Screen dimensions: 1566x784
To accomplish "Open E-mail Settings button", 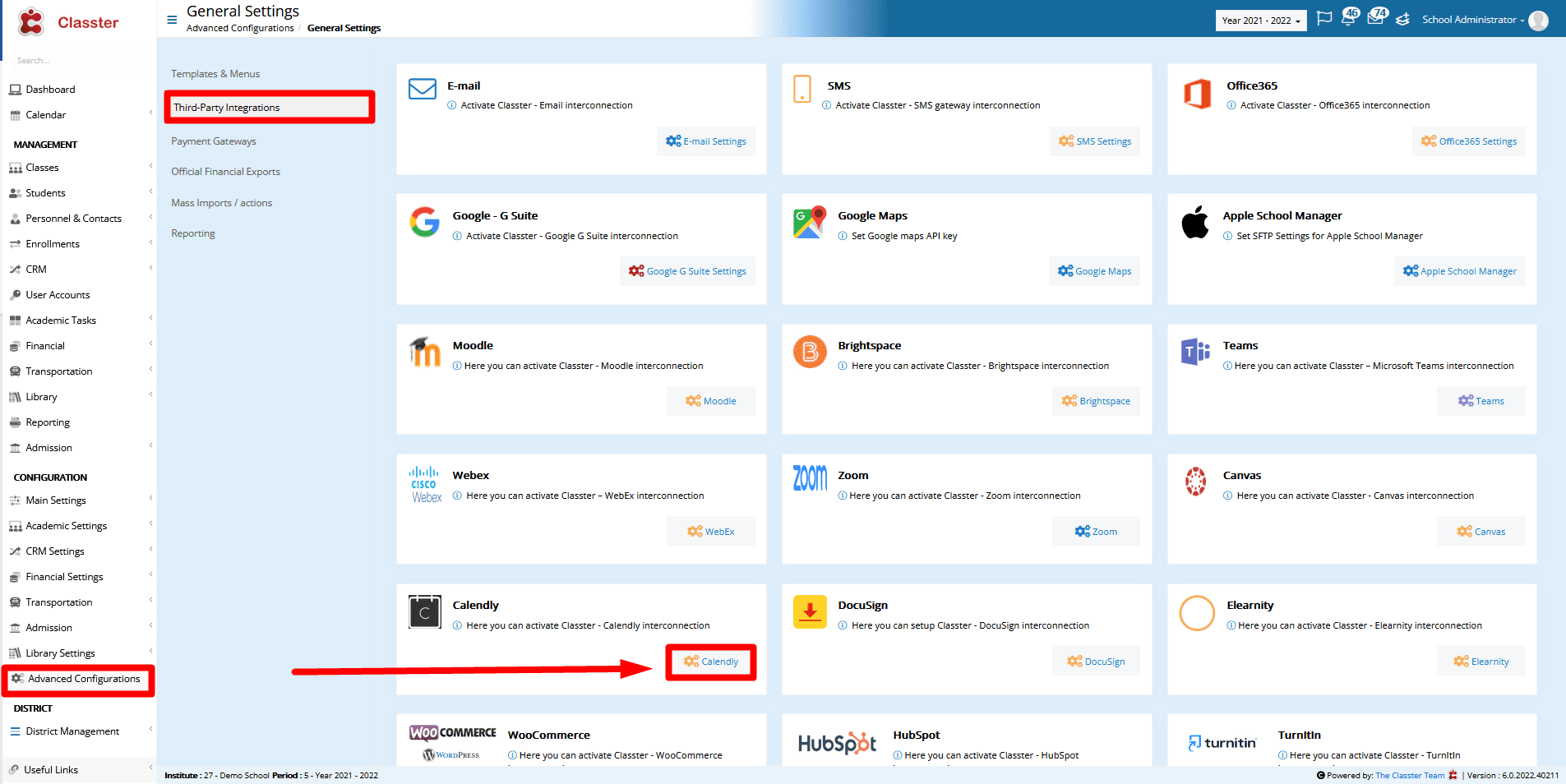I will 706,141.
